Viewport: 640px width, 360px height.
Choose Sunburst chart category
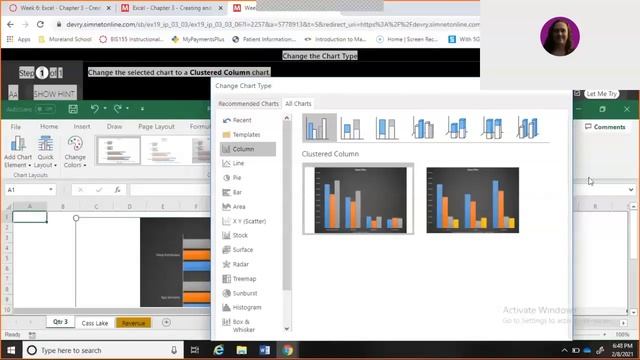click(240, 293)
